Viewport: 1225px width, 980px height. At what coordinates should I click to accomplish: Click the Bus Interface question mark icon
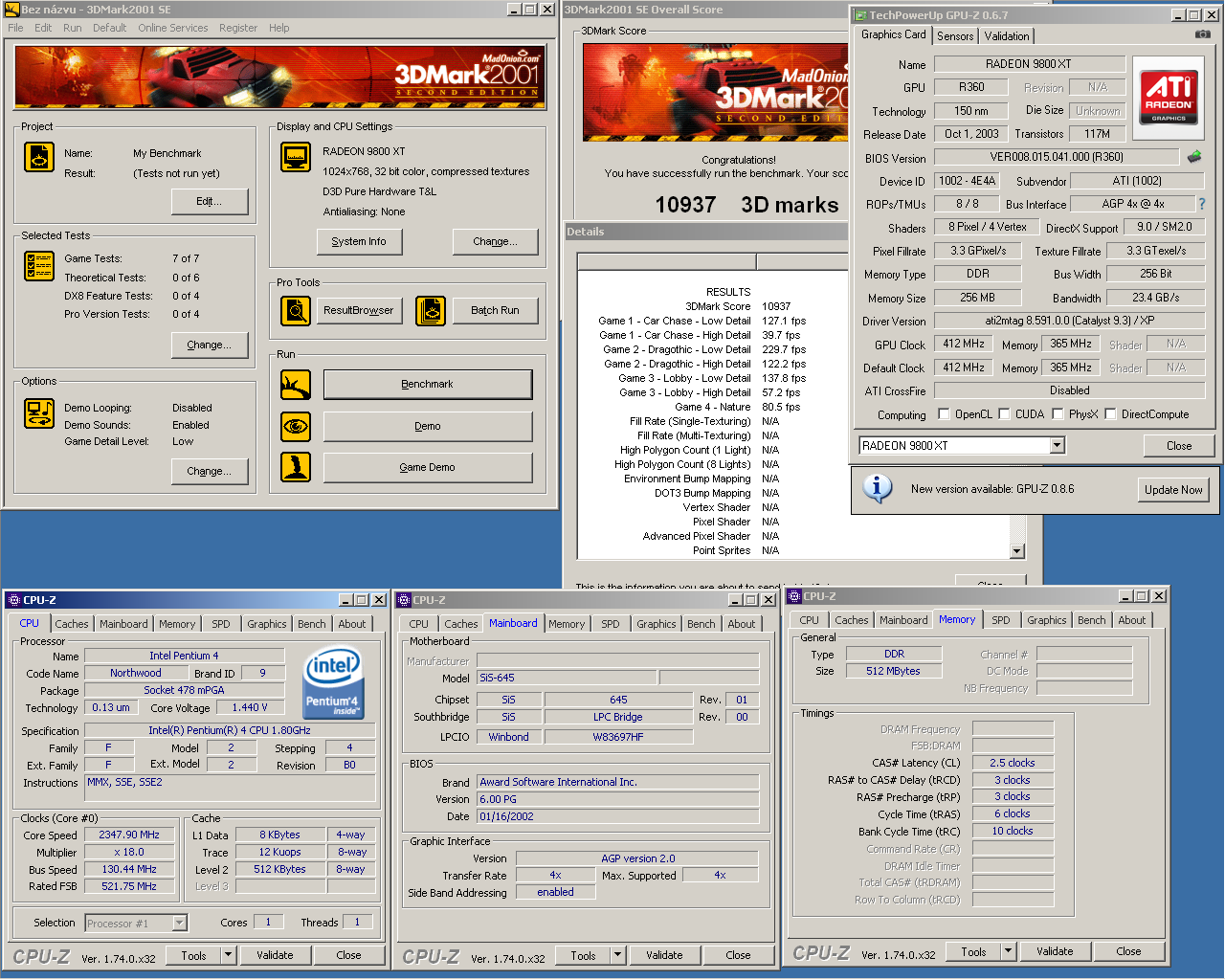click(x=1202, y=204)
